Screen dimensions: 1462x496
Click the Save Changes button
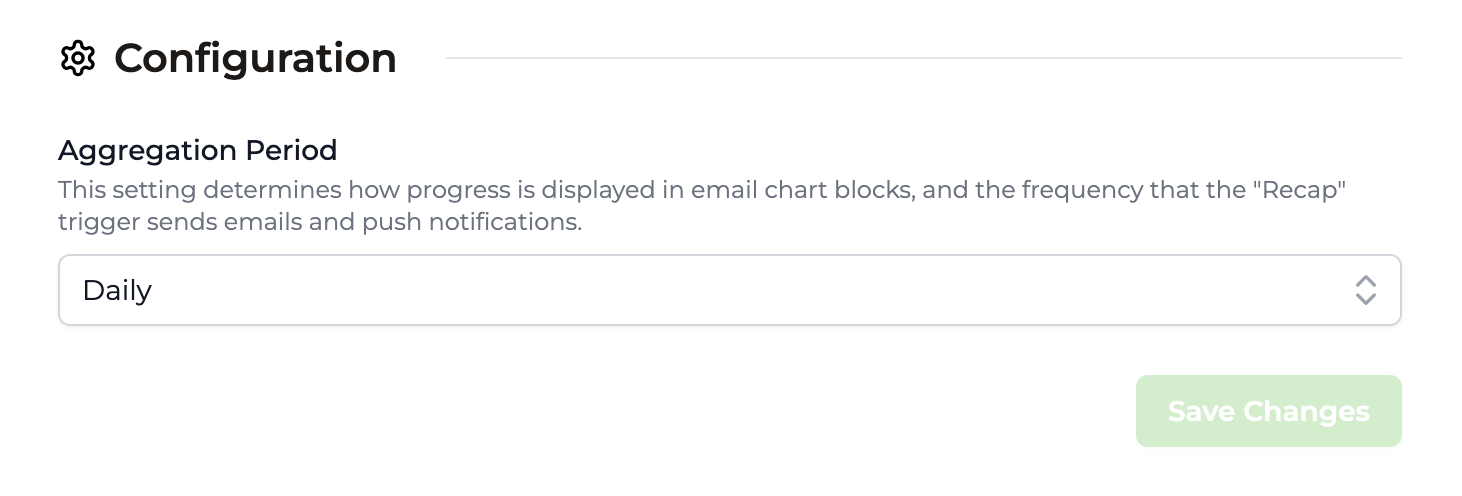tap(1268, 411)
